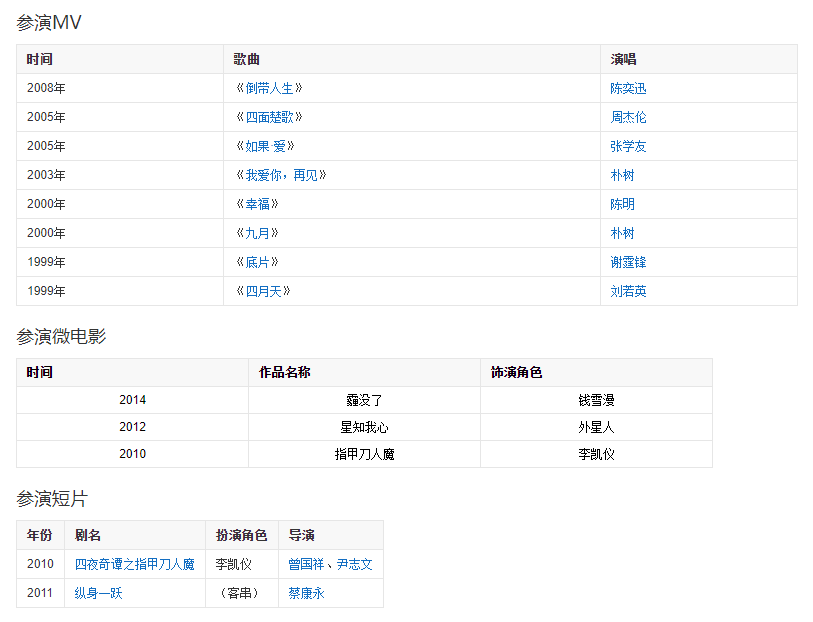This screenshot has height=622, width=813.
Task: Open the song link 我爱你，再见
Action: pos(281,175)
